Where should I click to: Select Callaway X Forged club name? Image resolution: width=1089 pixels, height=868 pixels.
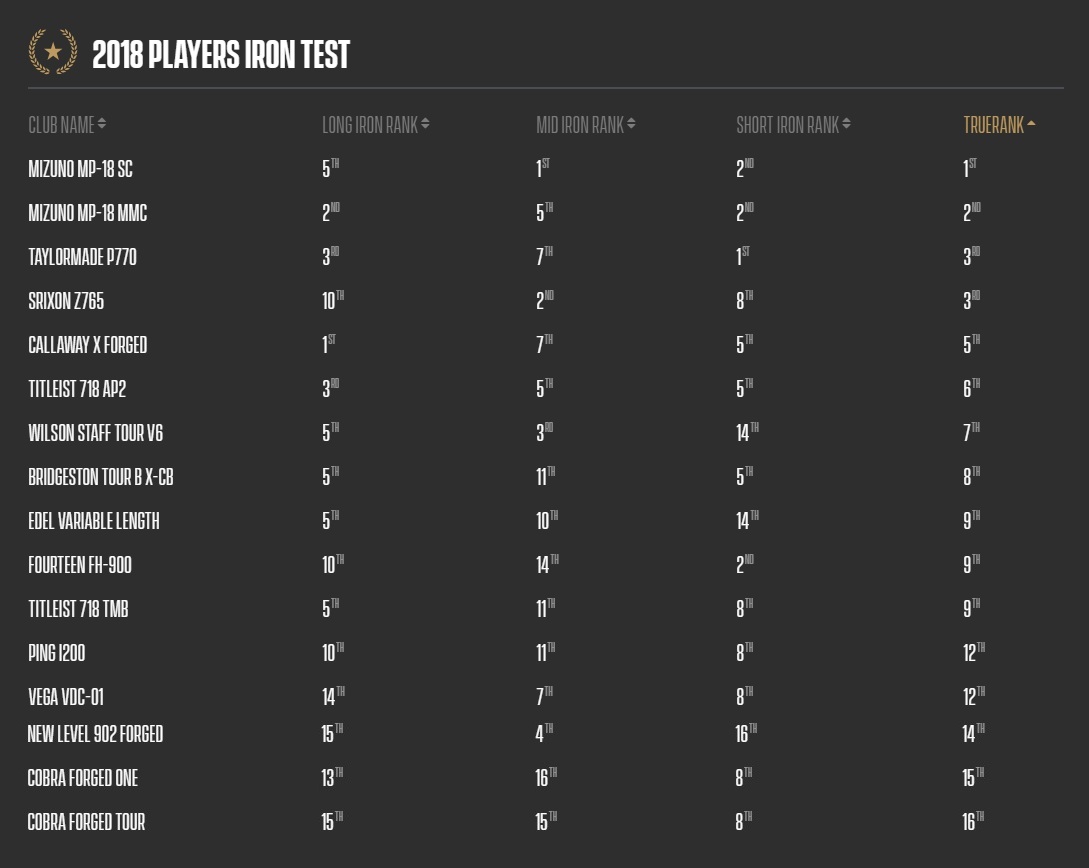tap(88, 345)
